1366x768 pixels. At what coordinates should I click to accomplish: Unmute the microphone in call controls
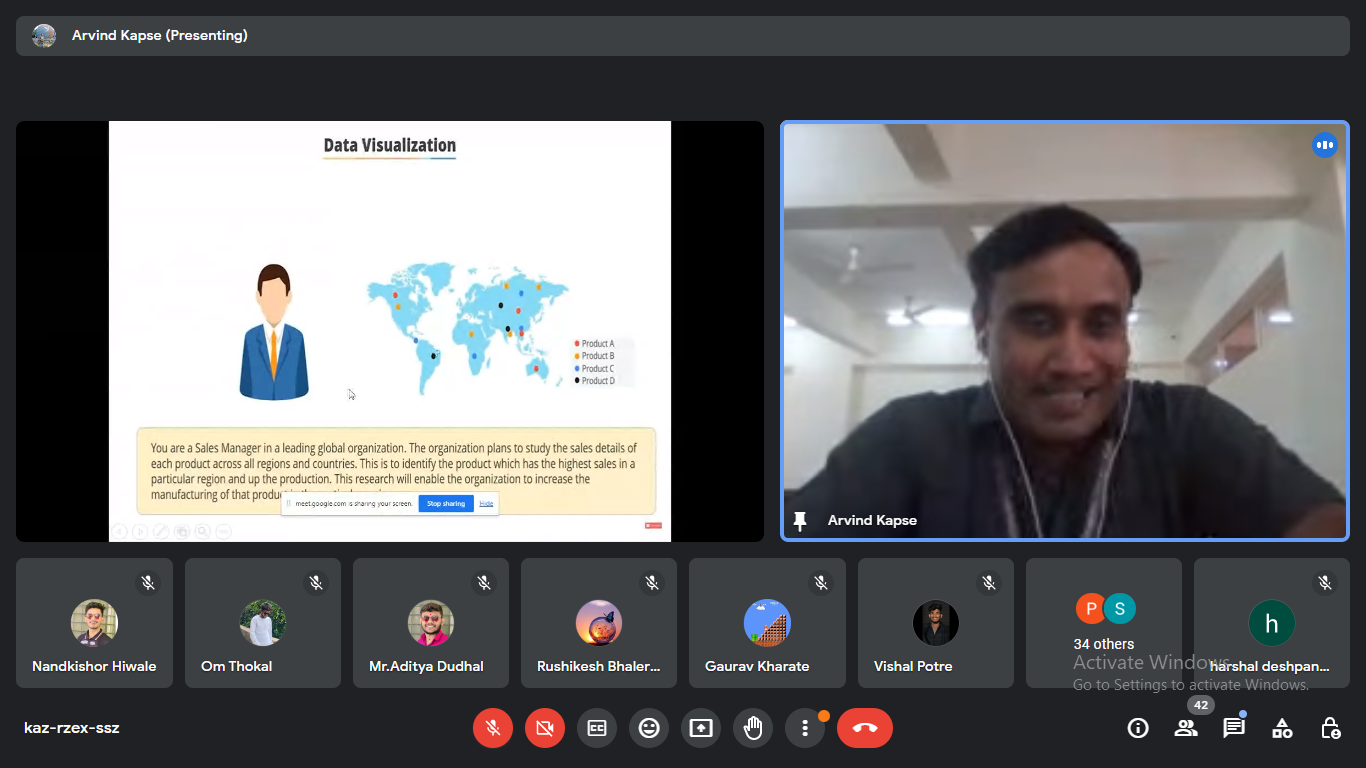tap(493, 728)
